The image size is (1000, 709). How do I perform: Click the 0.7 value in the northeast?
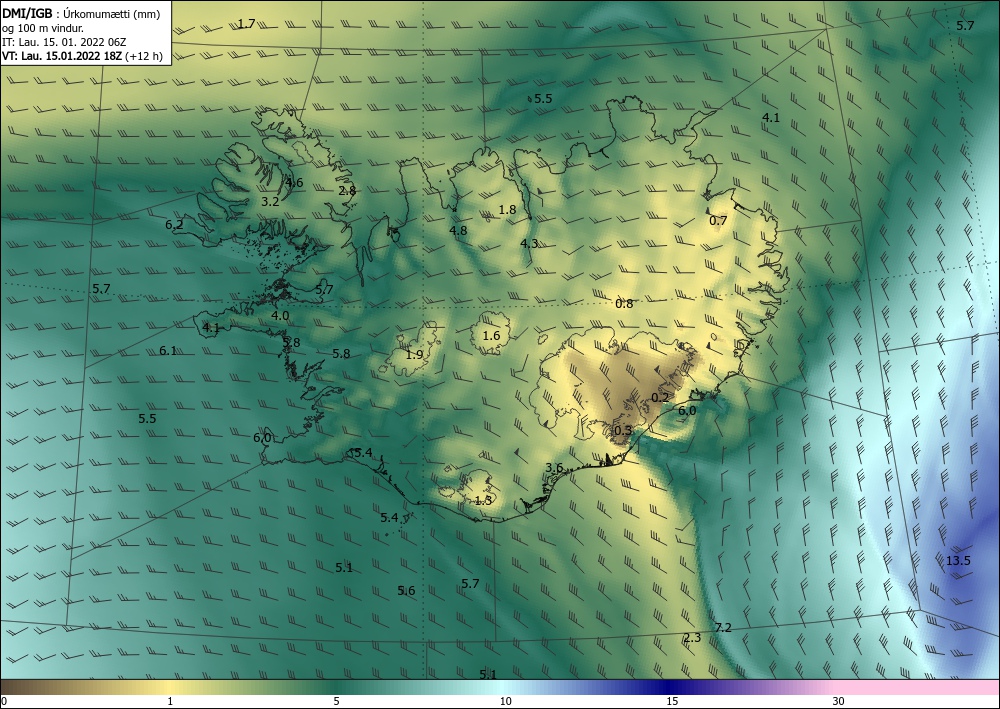click(x=718, y=221)
